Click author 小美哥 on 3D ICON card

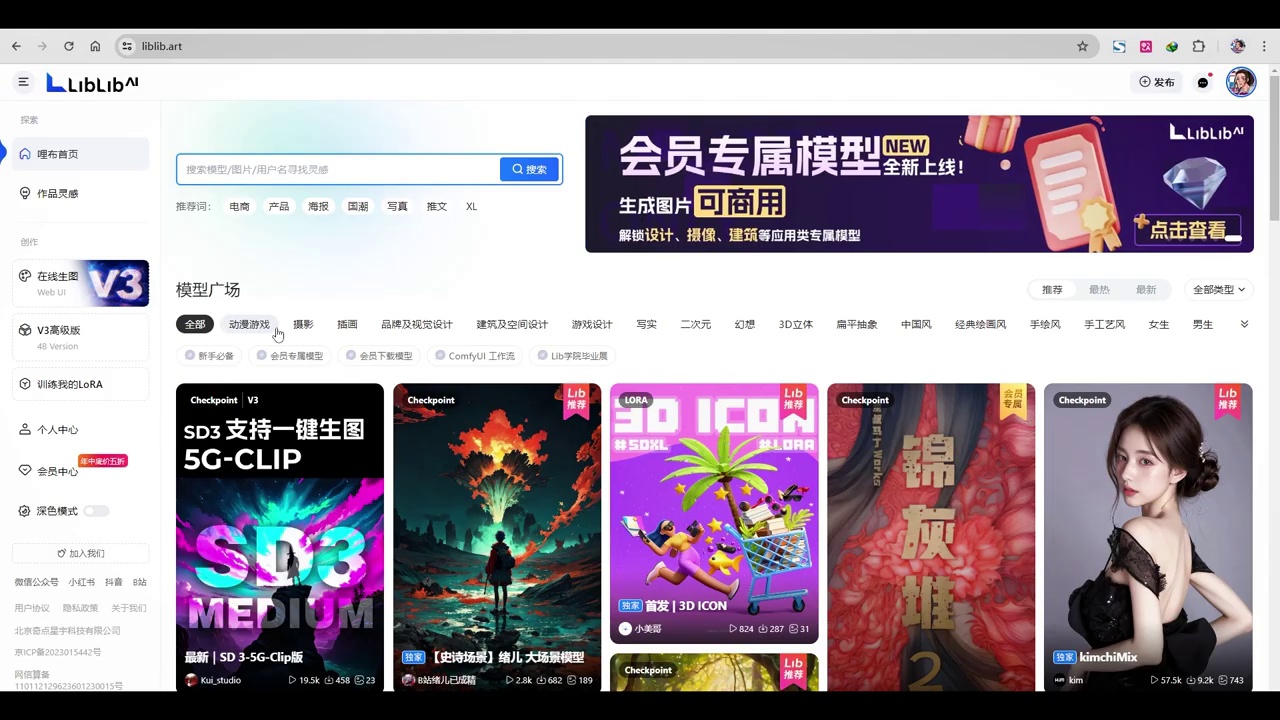pos(640,629)
